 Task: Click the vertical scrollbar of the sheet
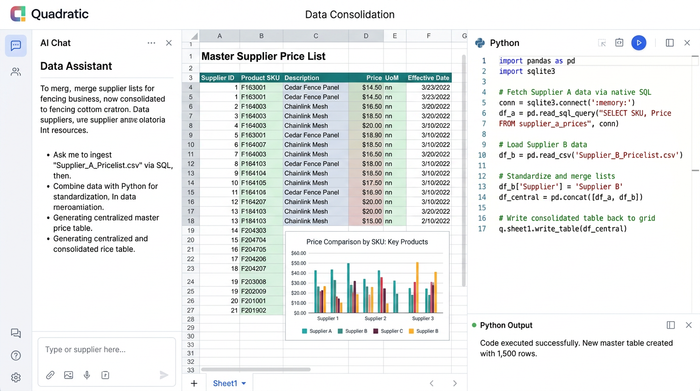[x=464, y=170]
